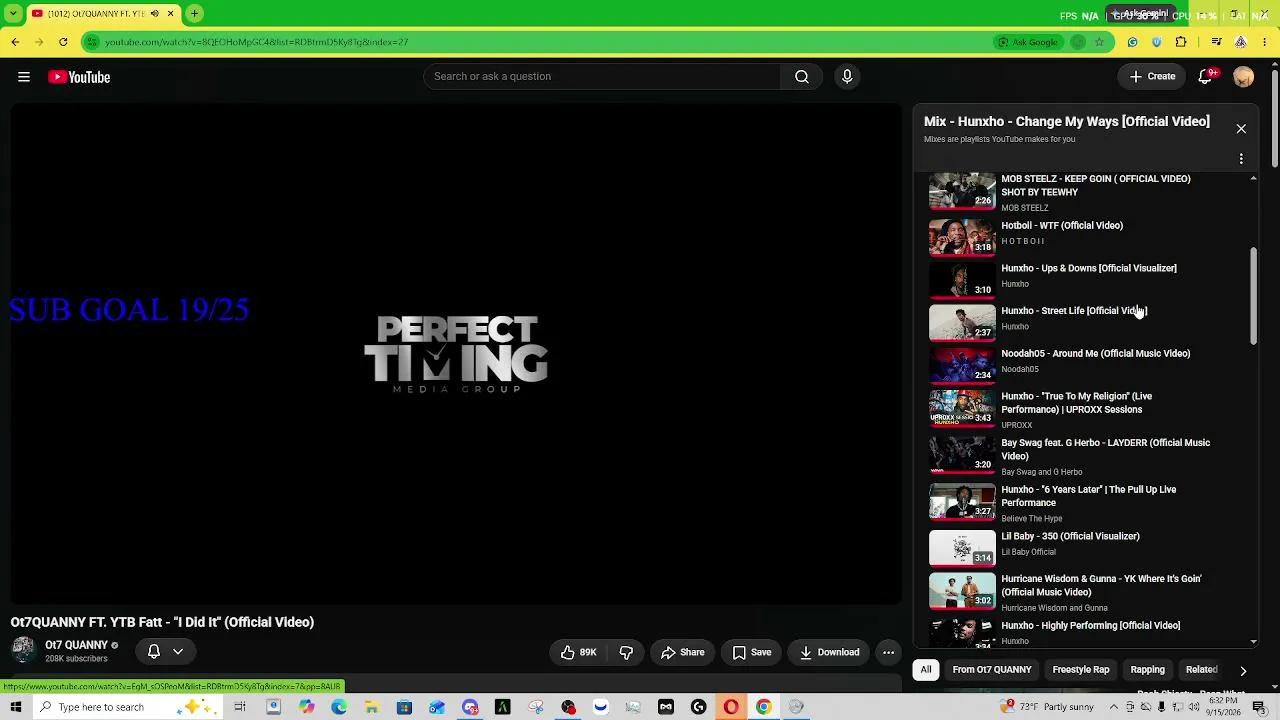This screenshot has width=1280, height=720.
Task: Expand the subscription notification chevron dropdown
Action: coord(178,651)
